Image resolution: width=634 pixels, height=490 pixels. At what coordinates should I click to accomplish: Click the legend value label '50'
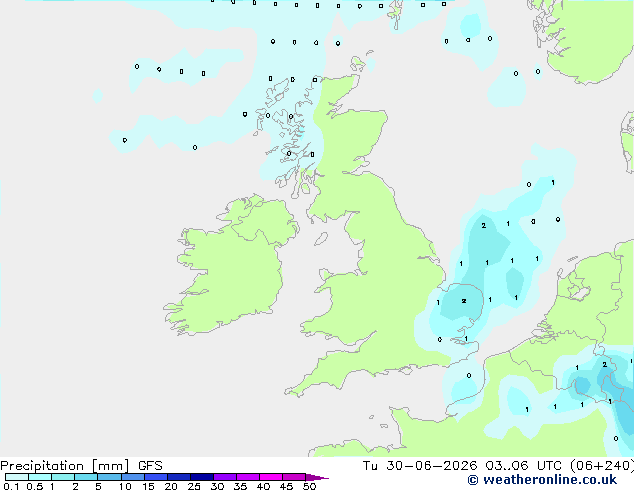point(309,486)
